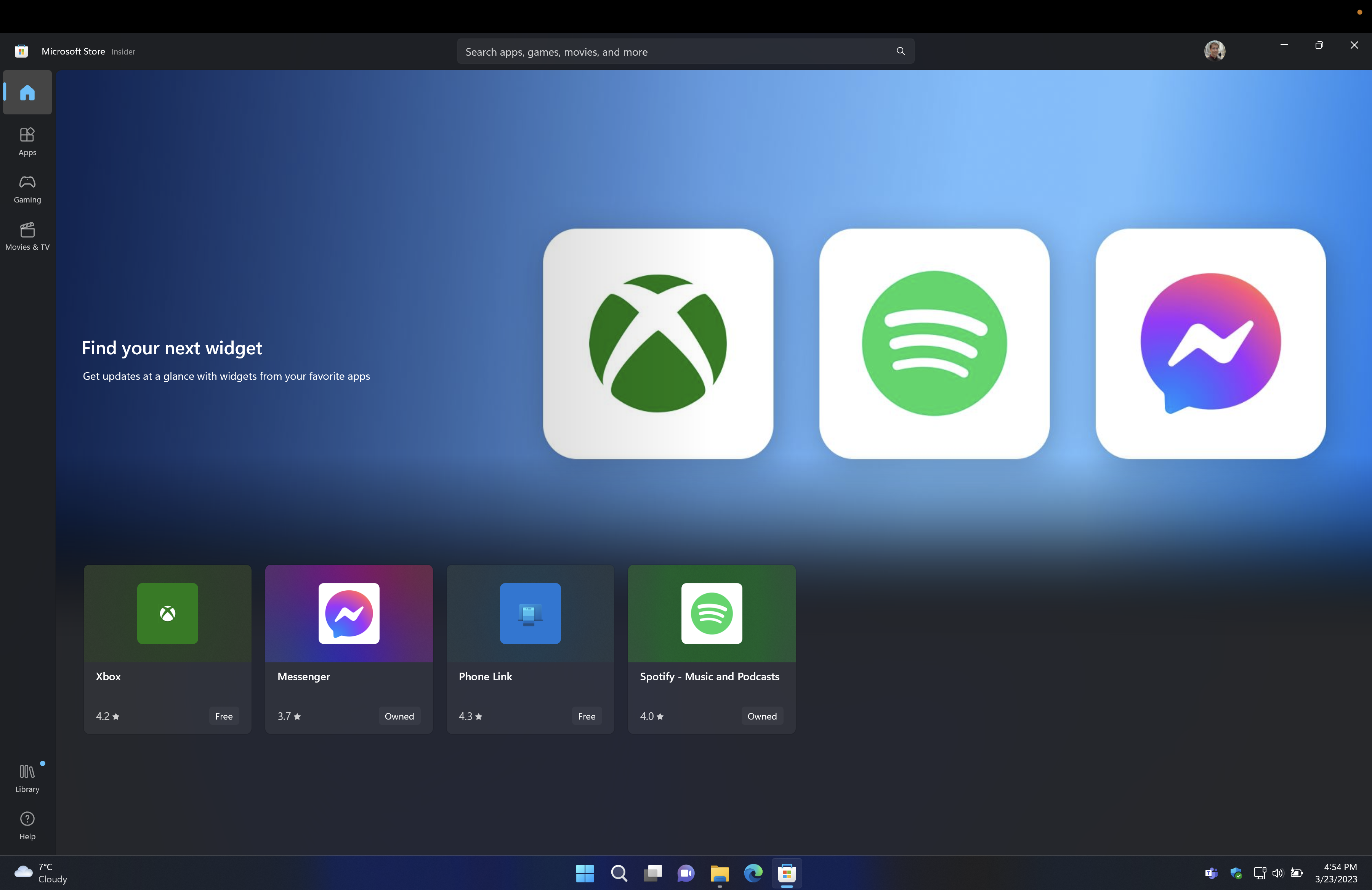1372x890 pixels.
Task: Open the clock showing 4:54 PM
Action: [1336, 873]
